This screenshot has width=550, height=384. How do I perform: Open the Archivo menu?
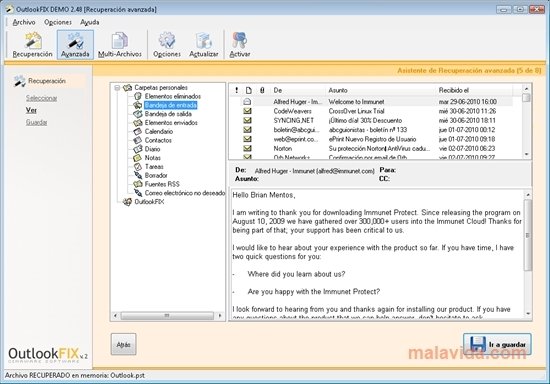pos(24,22)
